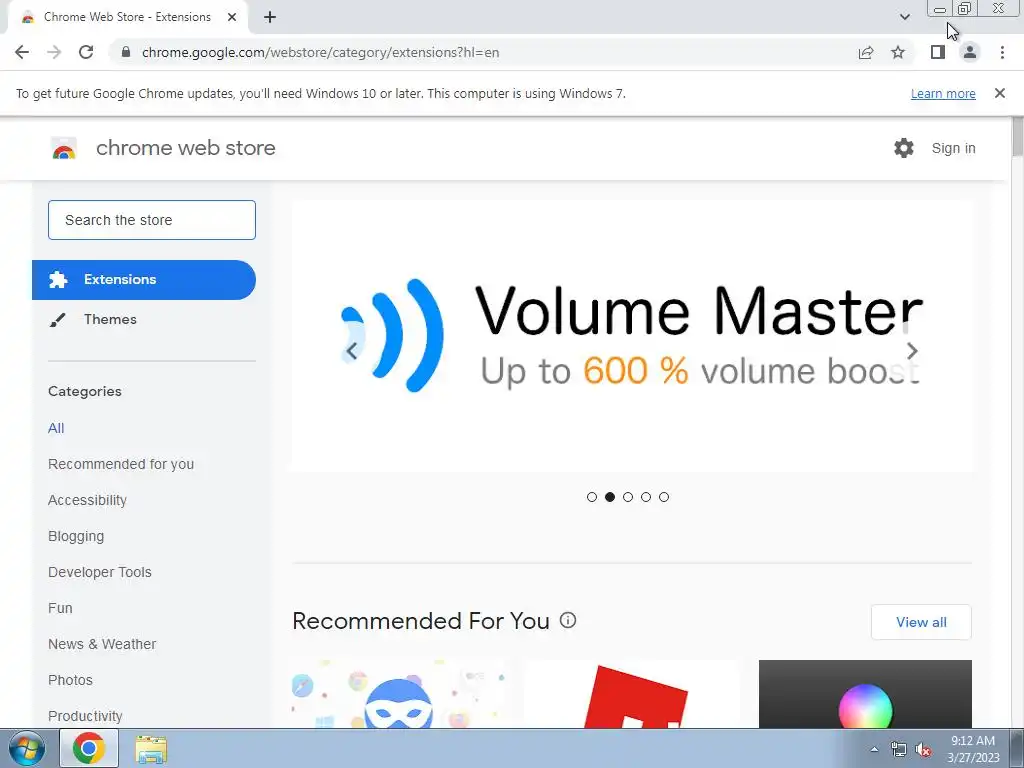1024x768 pixels.
Task: Open the Chrome profile avatar
Action: tap(970, 52)
